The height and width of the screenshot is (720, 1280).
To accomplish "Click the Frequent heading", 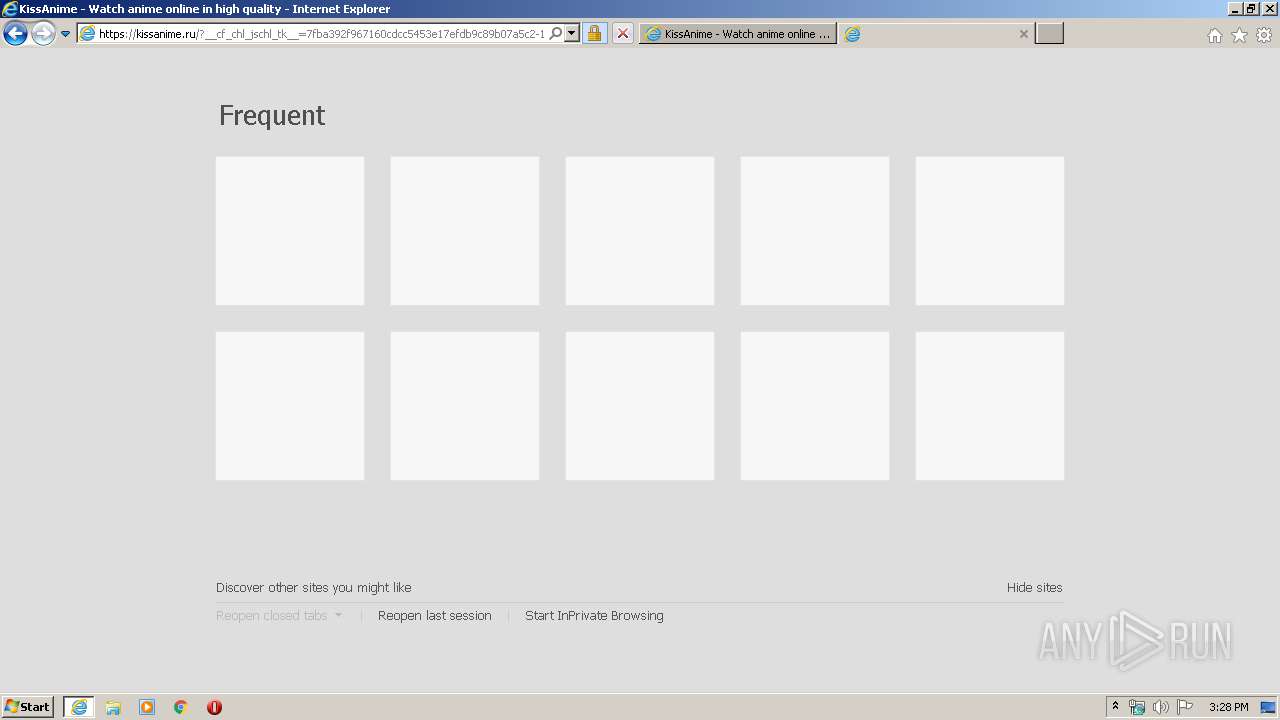I will (x=272, y=116).
